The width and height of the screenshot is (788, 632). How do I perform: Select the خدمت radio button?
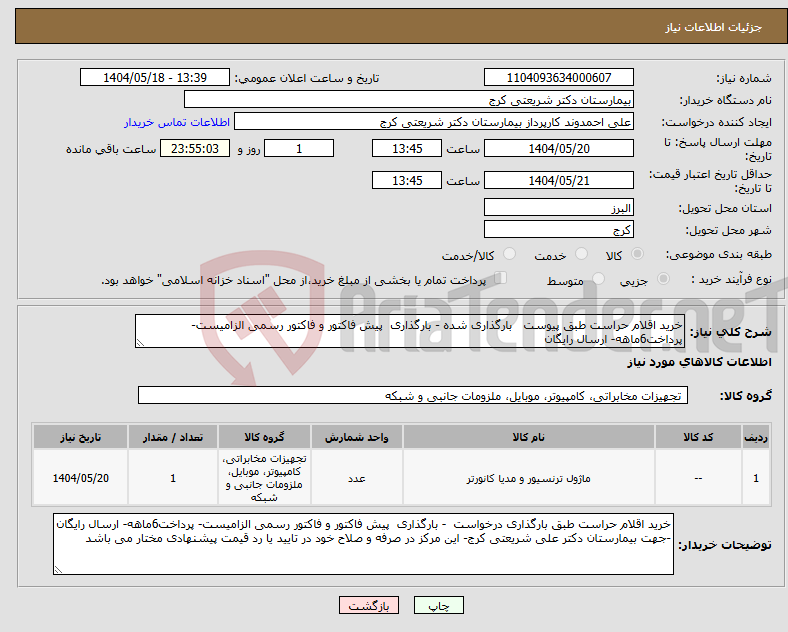coord(581,254)
